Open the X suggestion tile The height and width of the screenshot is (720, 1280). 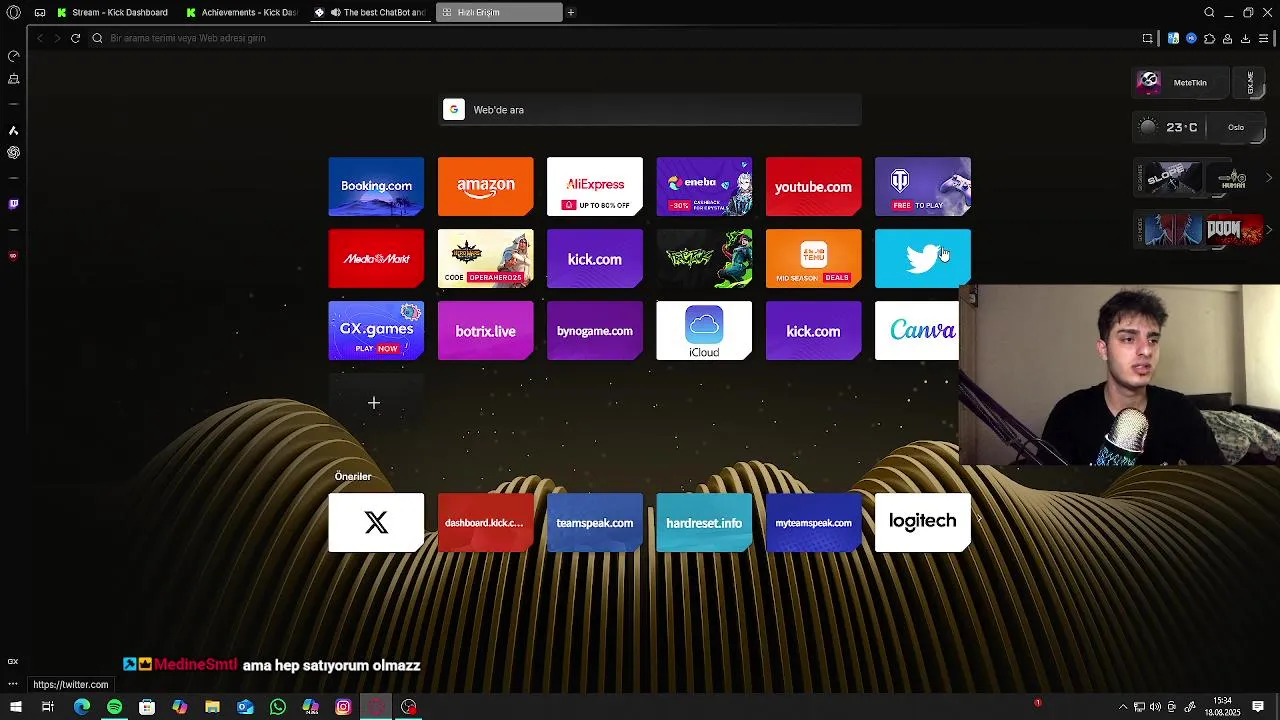tap(376, 522)
